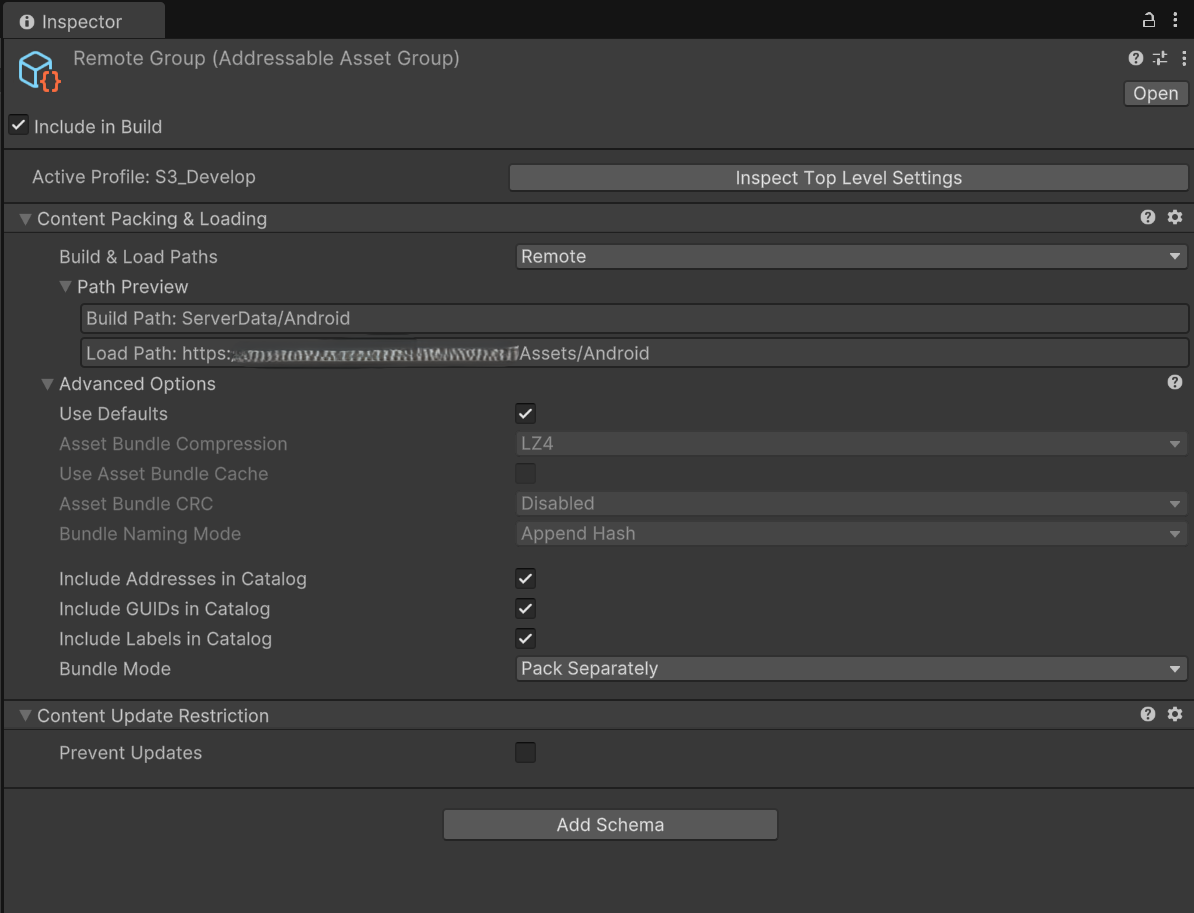Click the Include Labels in Catalog label
Image resolution: width=1194 pixels, height=913 pixels.
coord(165,639)
